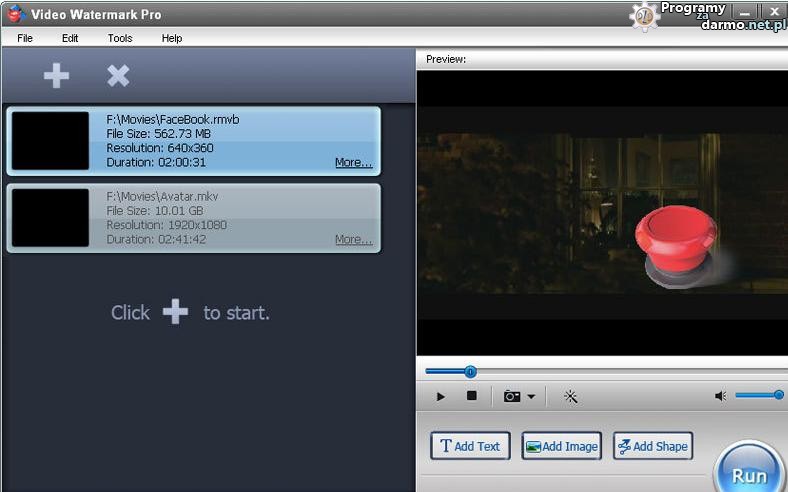Expand More details for FaceBook.rmvb
The width and height of the screenshot is (788, 492).
(353, 162)
